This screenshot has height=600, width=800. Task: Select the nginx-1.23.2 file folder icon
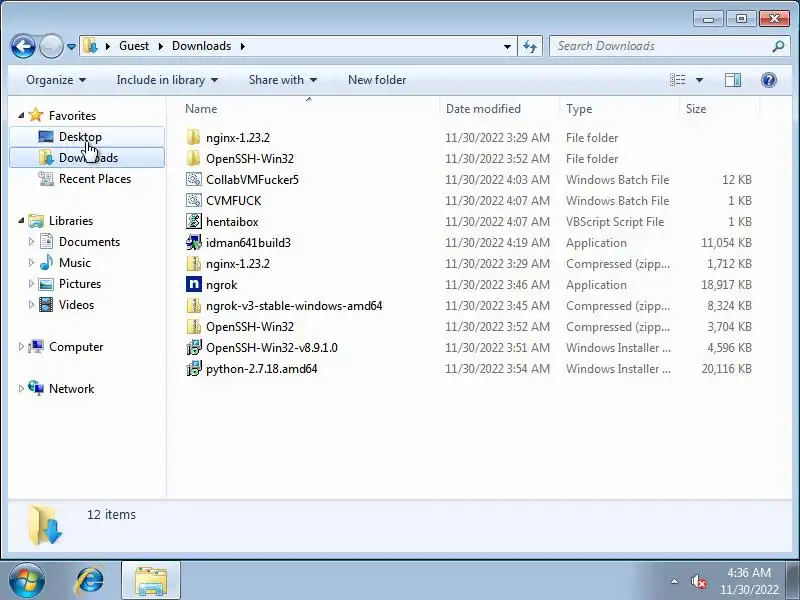pos(193,137)
